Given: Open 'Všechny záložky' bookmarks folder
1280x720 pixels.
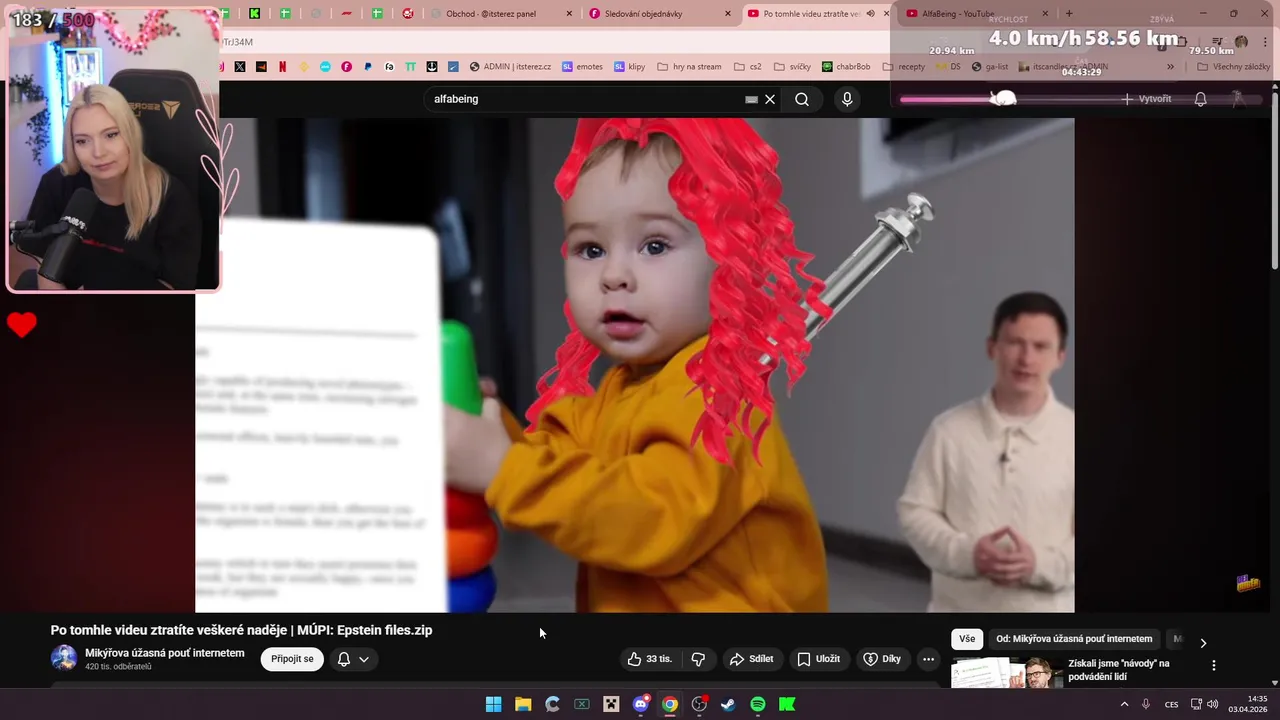Looking at the screenshot, I should [1233, 67].
